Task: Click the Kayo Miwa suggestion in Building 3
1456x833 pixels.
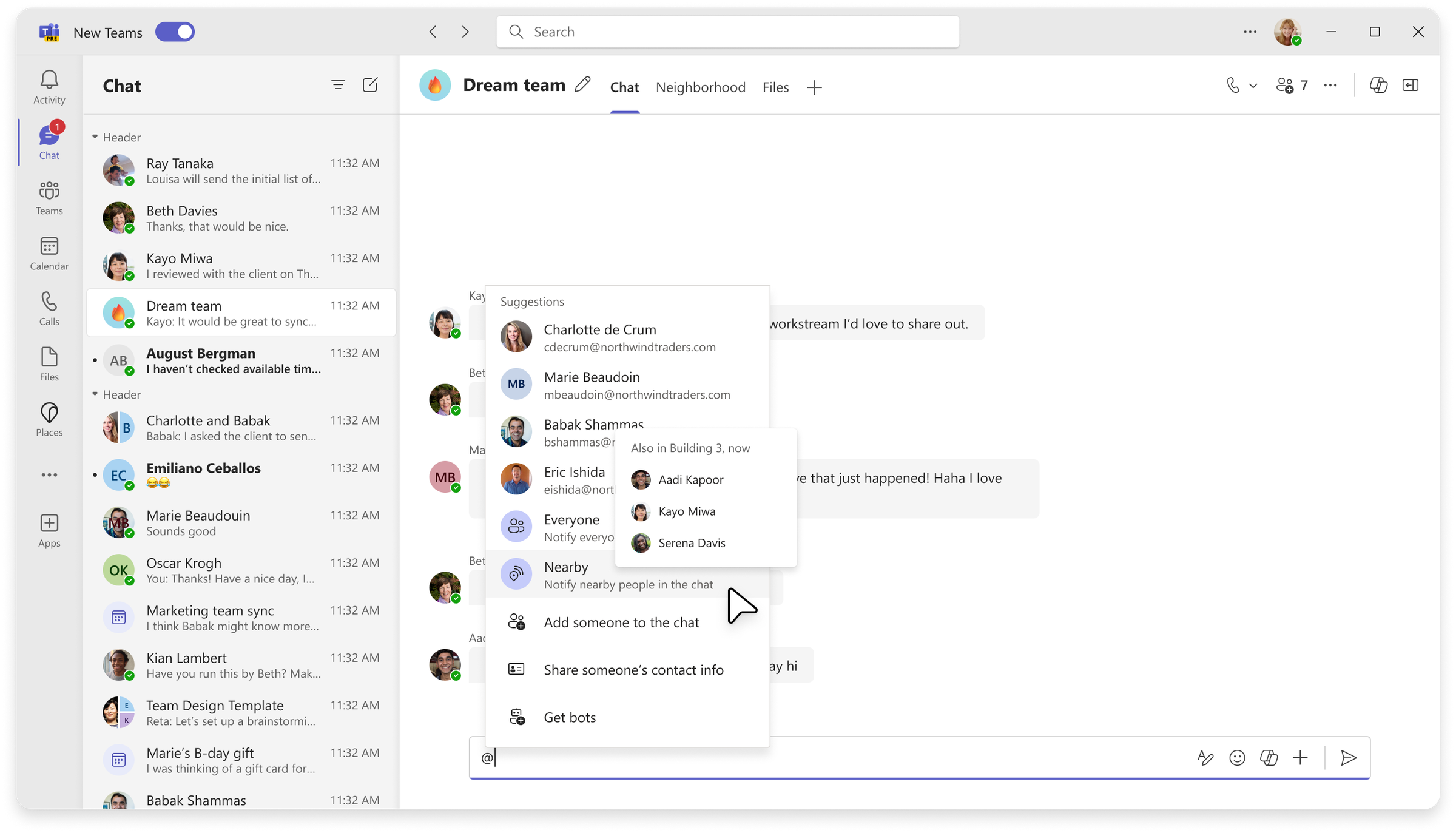Action: point(686,510)
